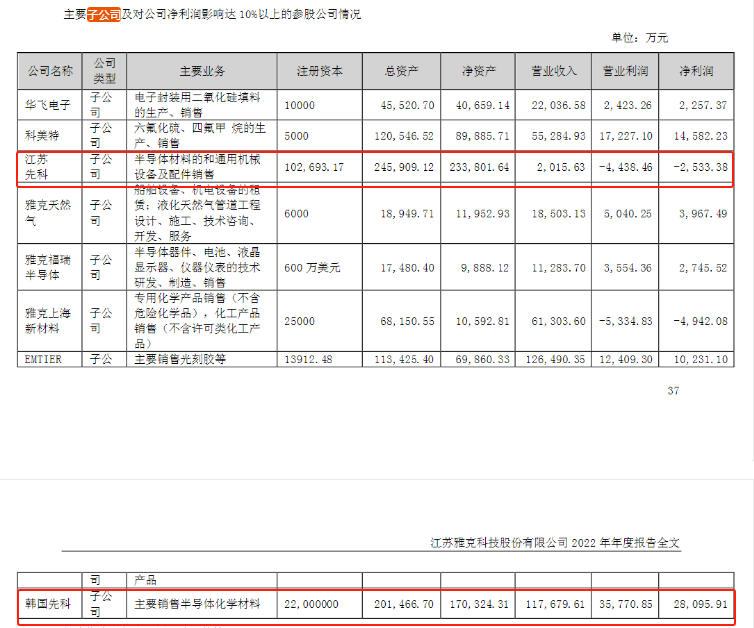Click the 注册资本 column header
754x628 pixels.
pyautogui.click(x=320, y=71)
